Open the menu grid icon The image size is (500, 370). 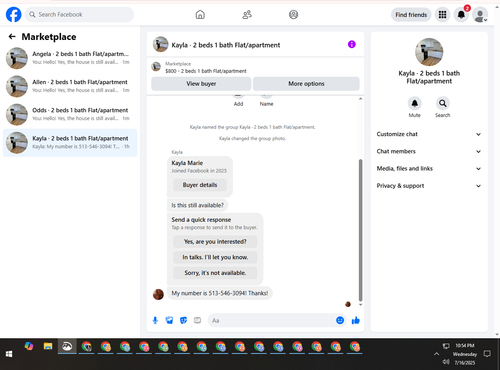tap(442, 15)
